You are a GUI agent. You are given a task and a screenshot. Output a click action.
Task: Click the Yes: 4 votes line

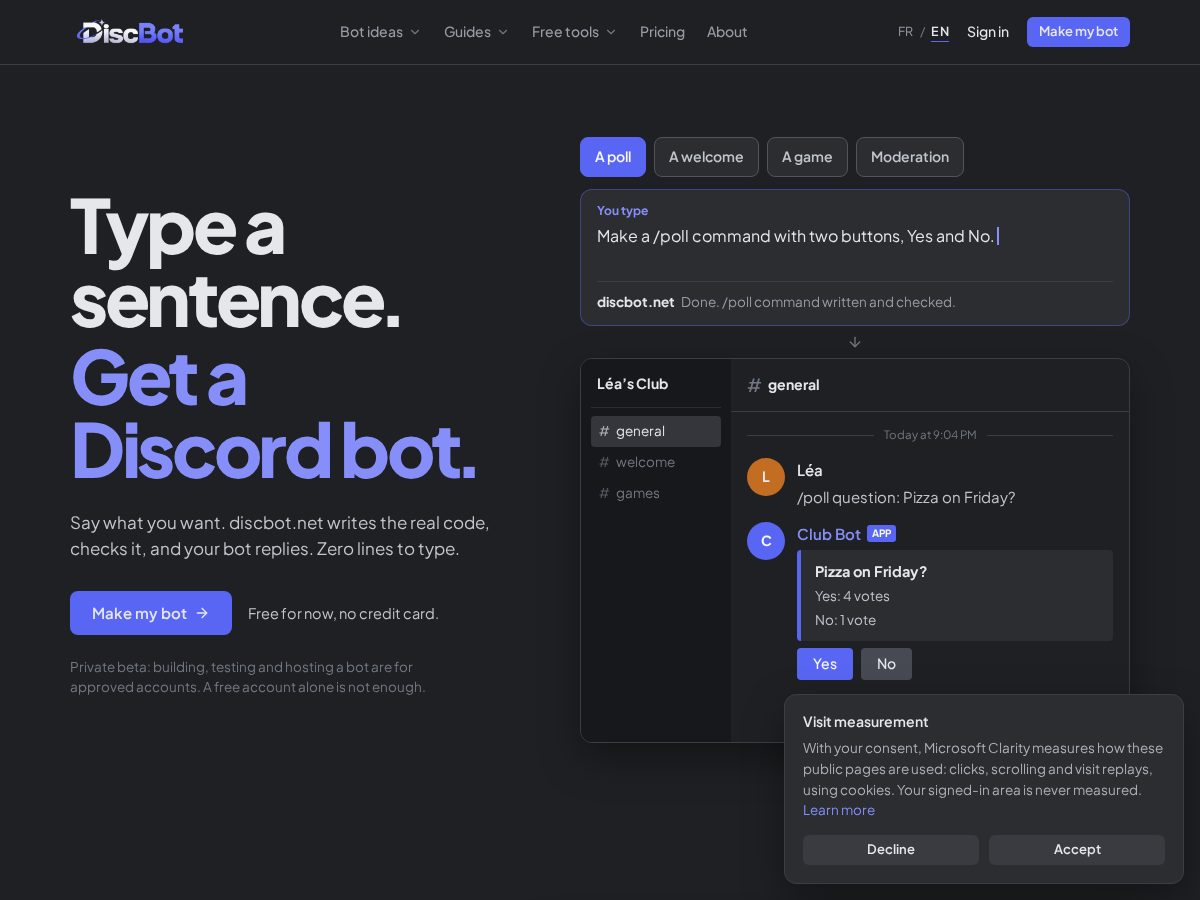pyautogui.click(x=852, y=596)
